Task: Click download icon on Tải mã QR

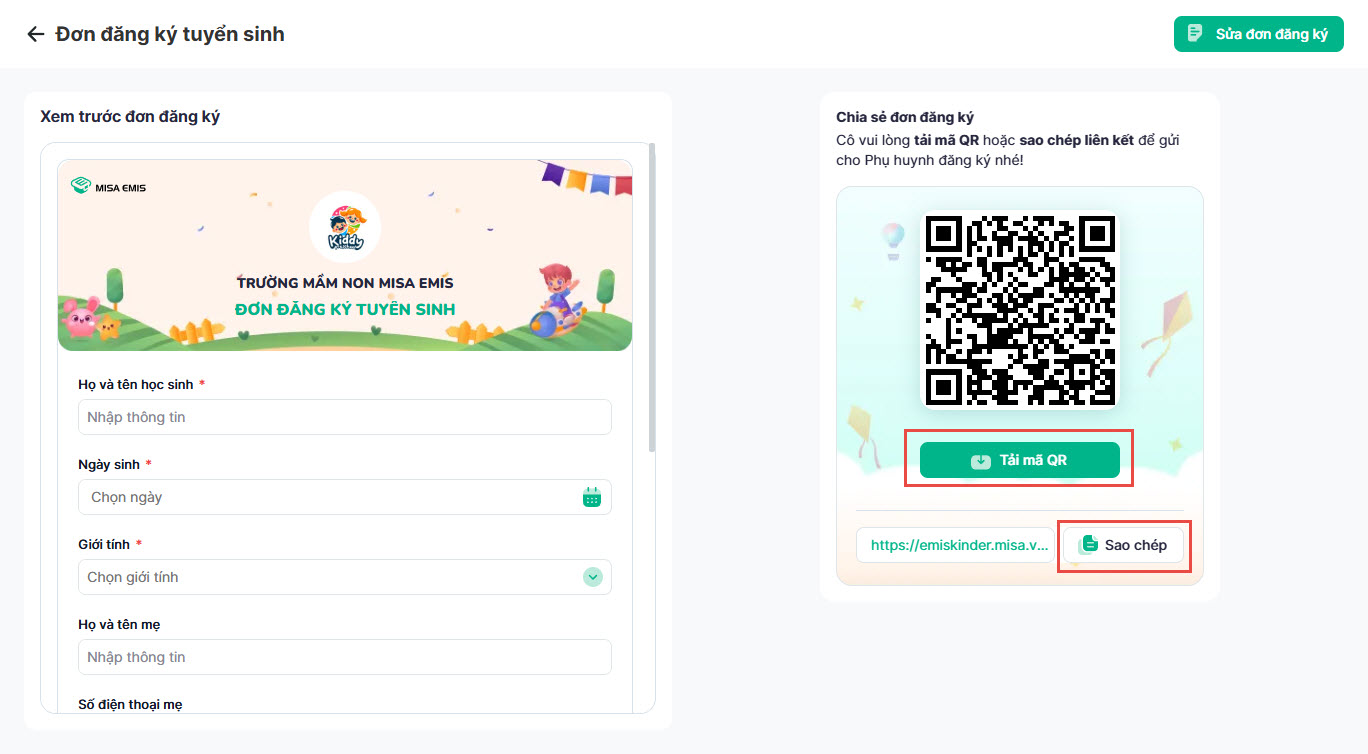Action: point(981,461)
